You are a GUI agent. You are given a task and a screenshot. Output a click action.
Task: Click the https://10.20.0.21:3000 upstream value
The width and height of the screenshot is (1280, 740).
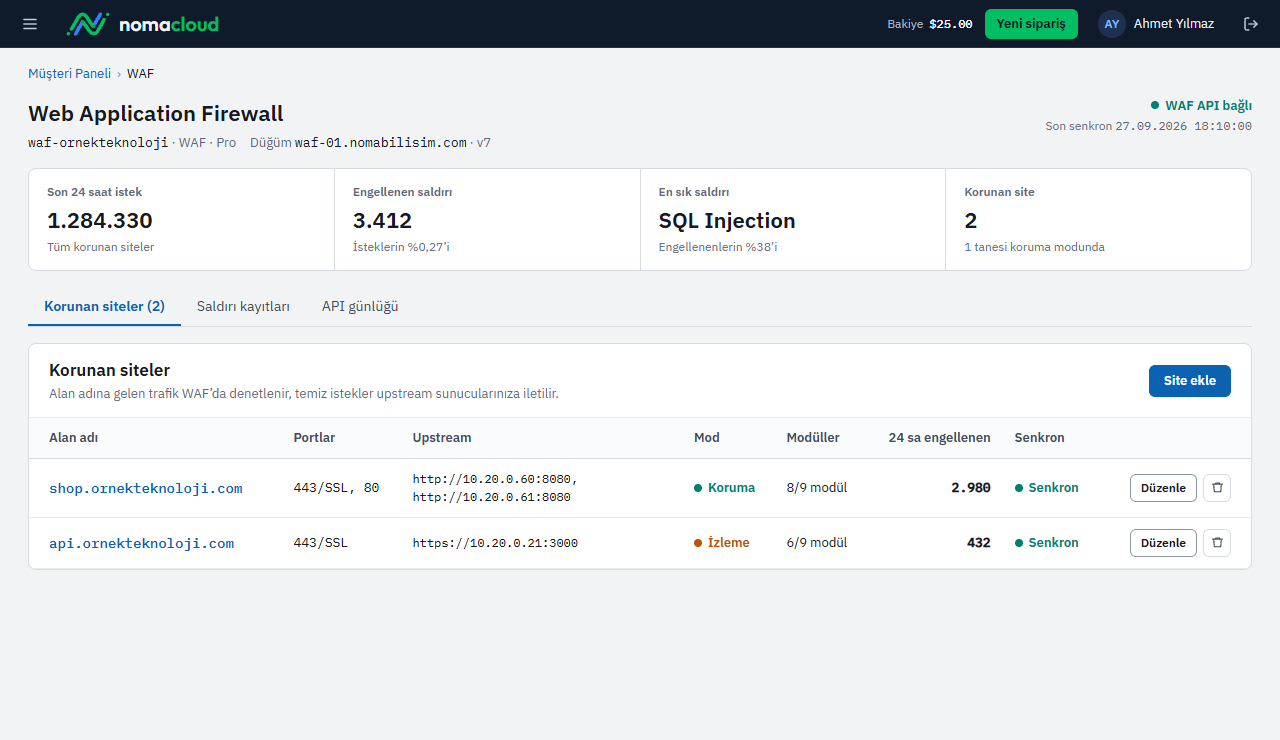(x=495, y=543)
